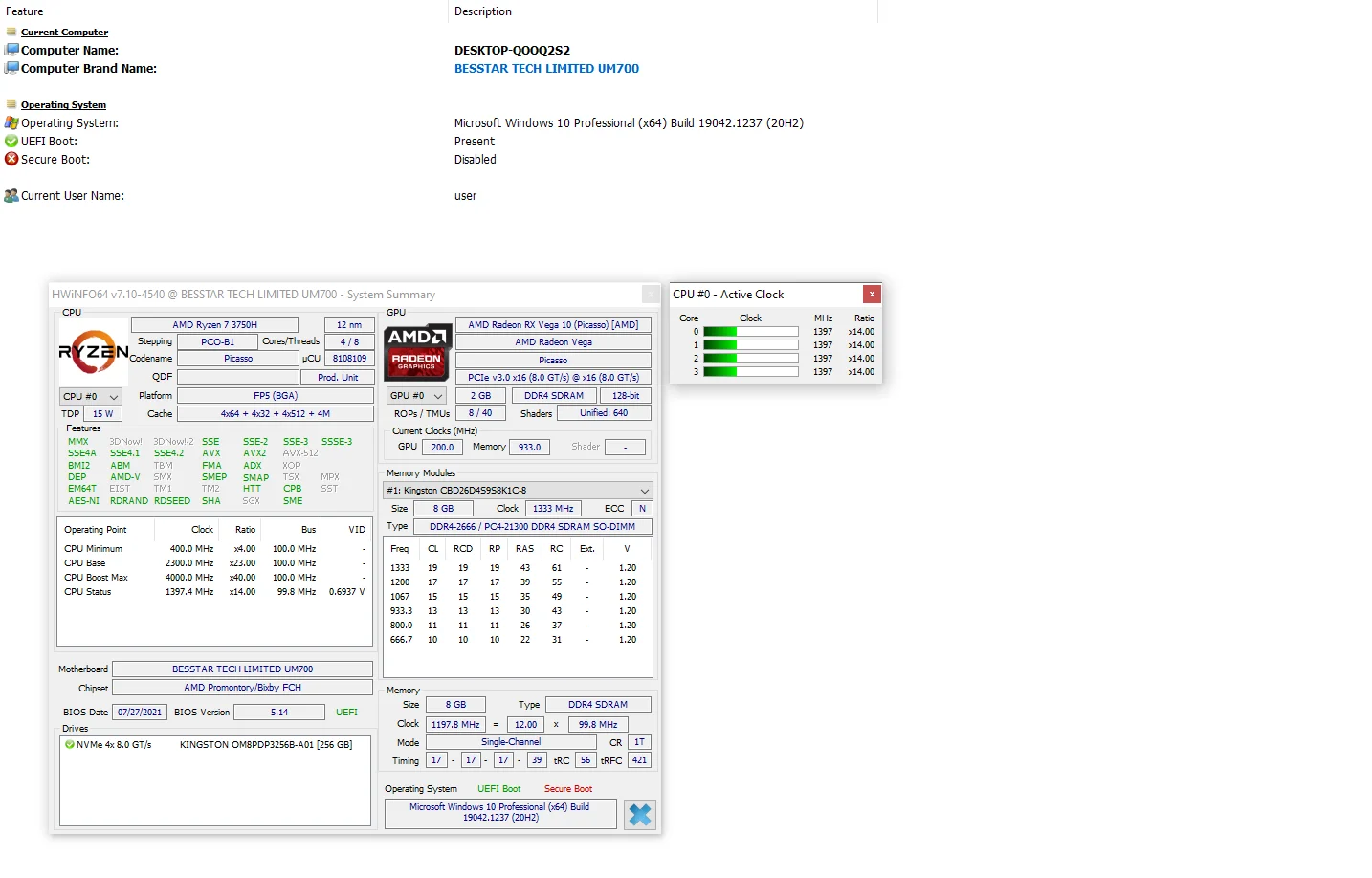Screen dimensions: 1372x878
Task: Close the CPU #0 Active Clock window
Action: 872,294
